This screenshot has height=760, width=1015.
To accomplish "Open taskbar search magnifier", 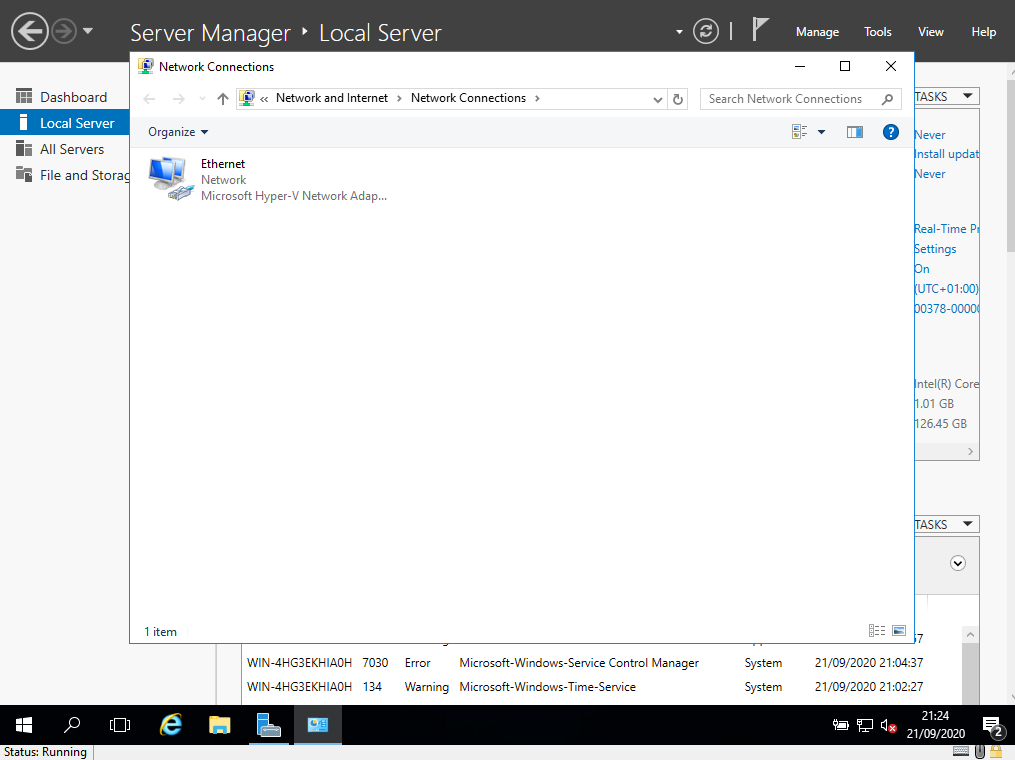I will 72,725.
